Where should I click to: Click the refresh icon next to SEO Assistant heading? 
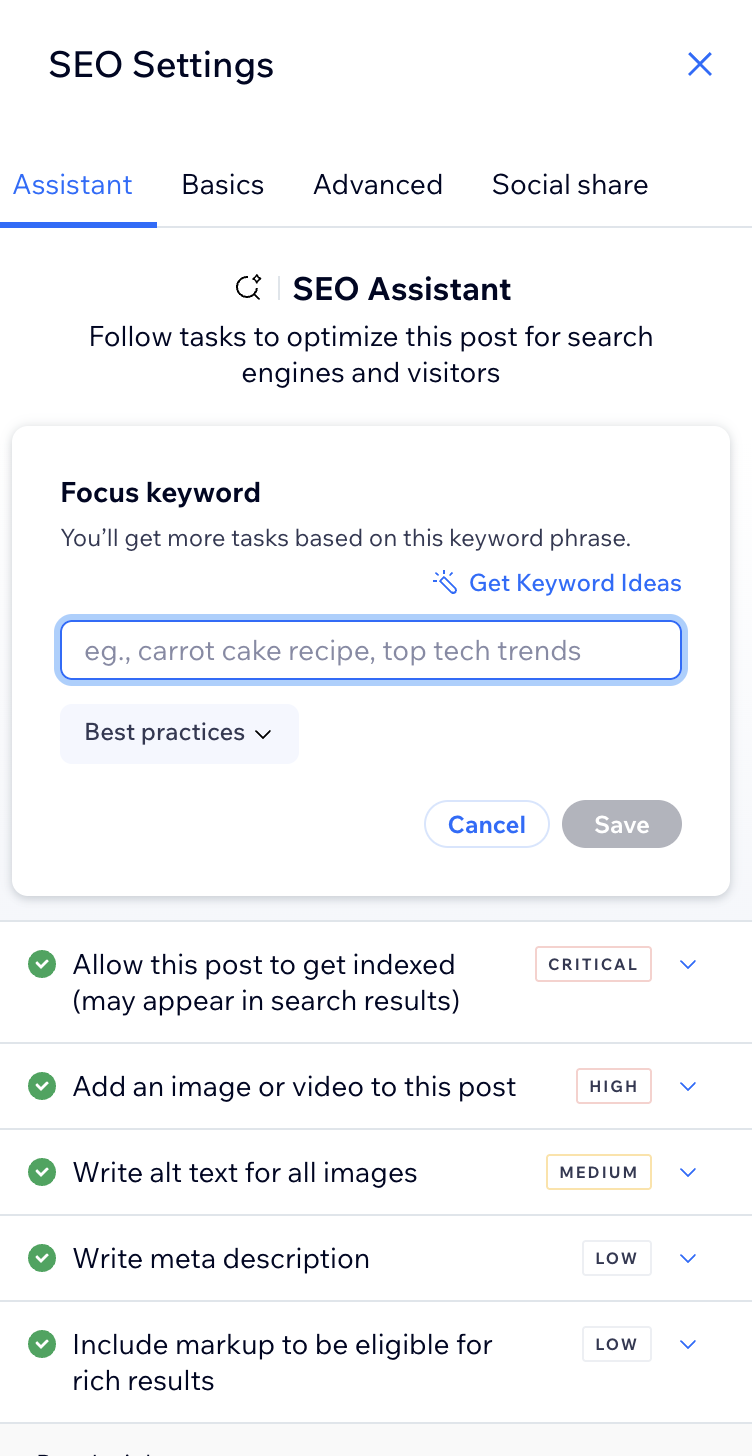tap(250, 288)
